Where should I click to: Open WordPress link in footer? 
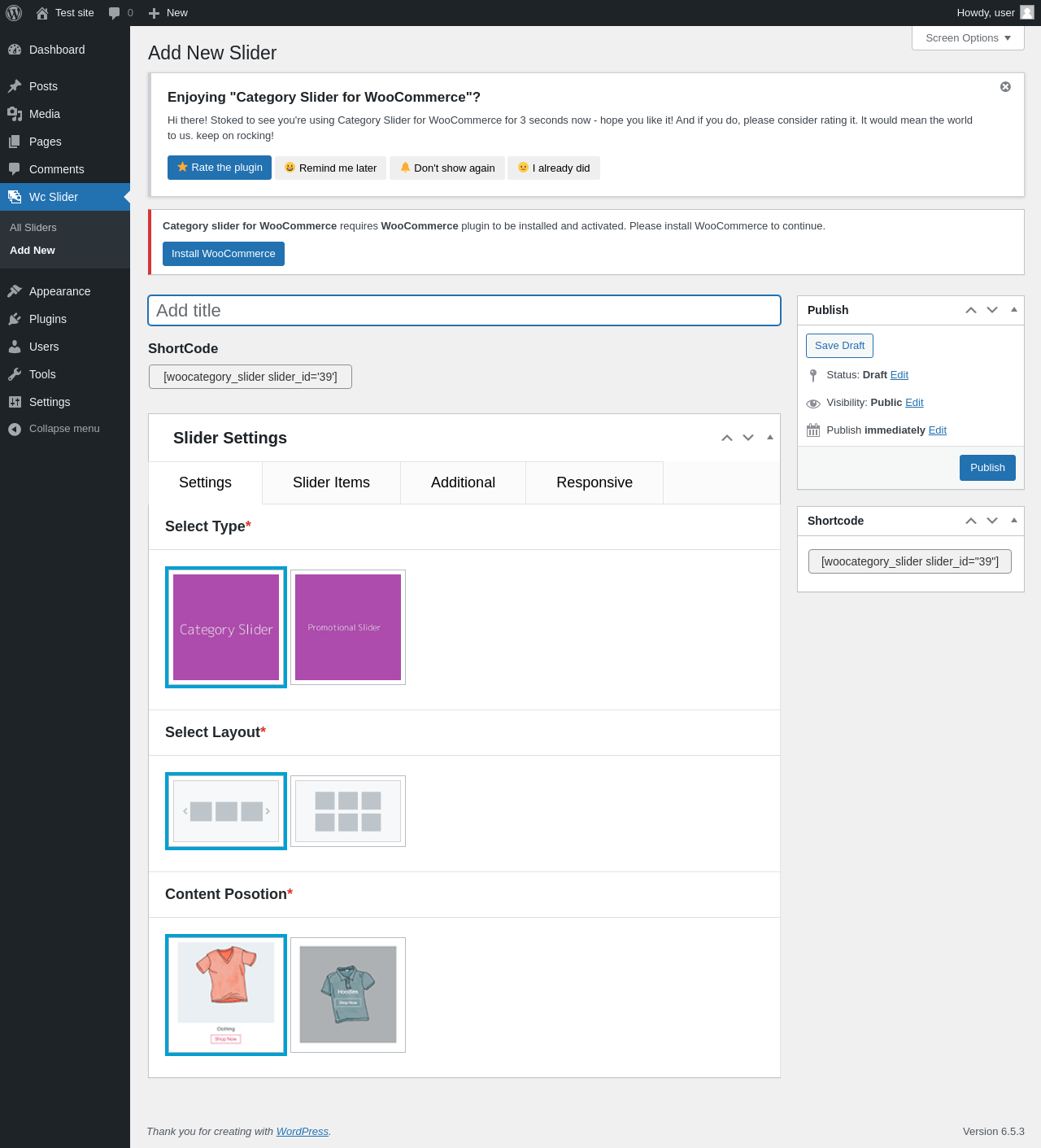pos(303,1132)
